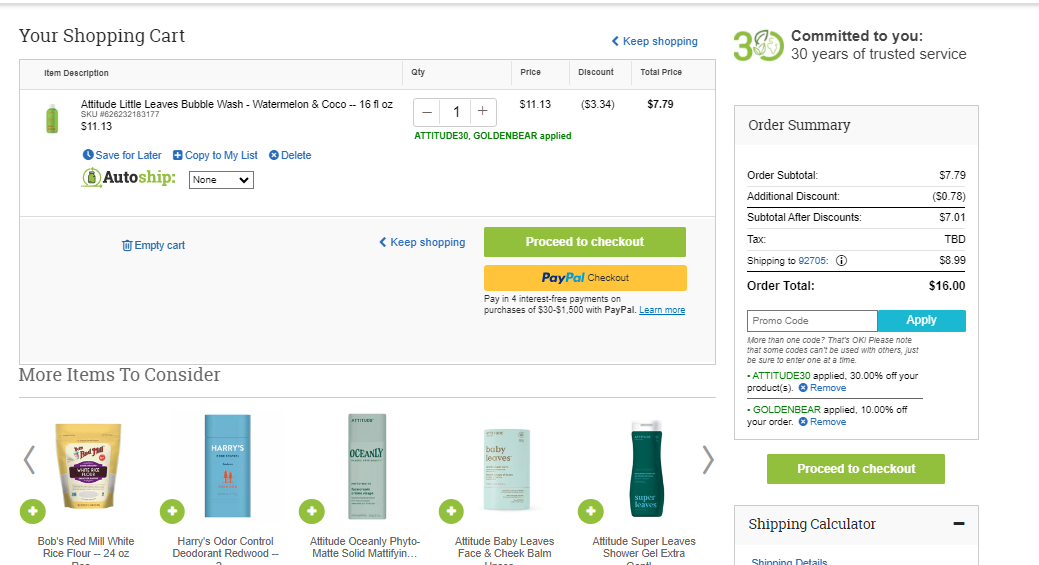Open the Autoship frequency dropdown
The width and height of the screenshot is (1039, 565).
click(x=221, y=180)
